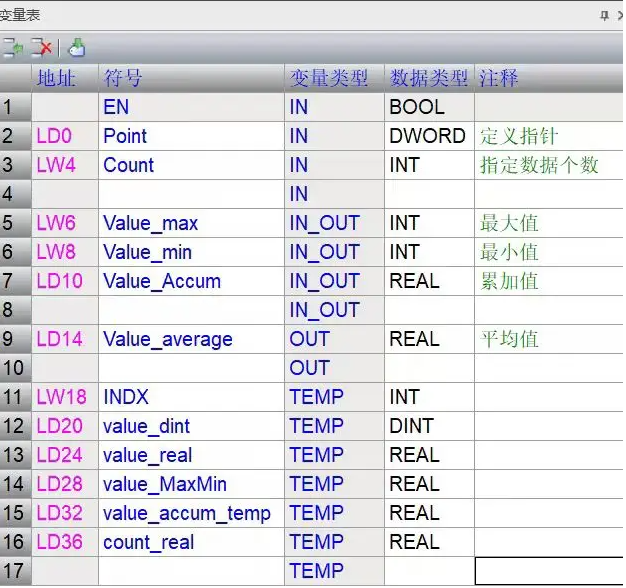Select the empty symbol cell in row 17
Image resolution: width=626 pixels, height=588 pixels.
click(x=191, y=571)
